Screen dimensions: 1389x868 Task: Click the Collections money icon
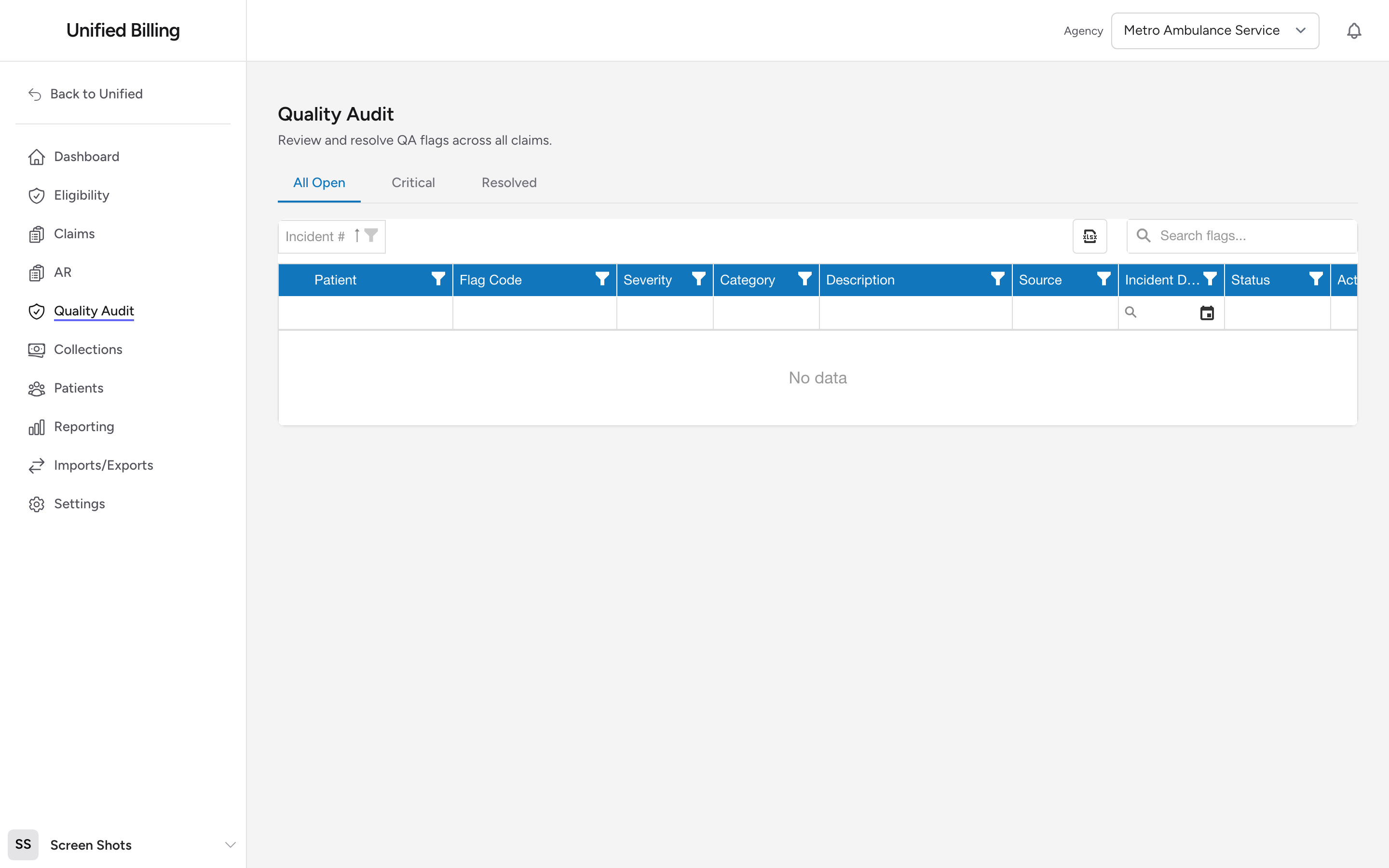tap(37, 350)
